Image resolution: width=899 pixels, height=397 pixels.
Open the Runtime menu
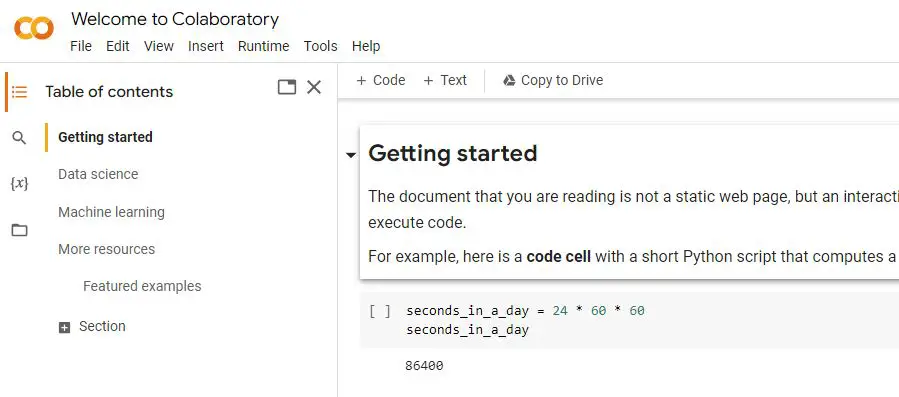pos(264,46)
